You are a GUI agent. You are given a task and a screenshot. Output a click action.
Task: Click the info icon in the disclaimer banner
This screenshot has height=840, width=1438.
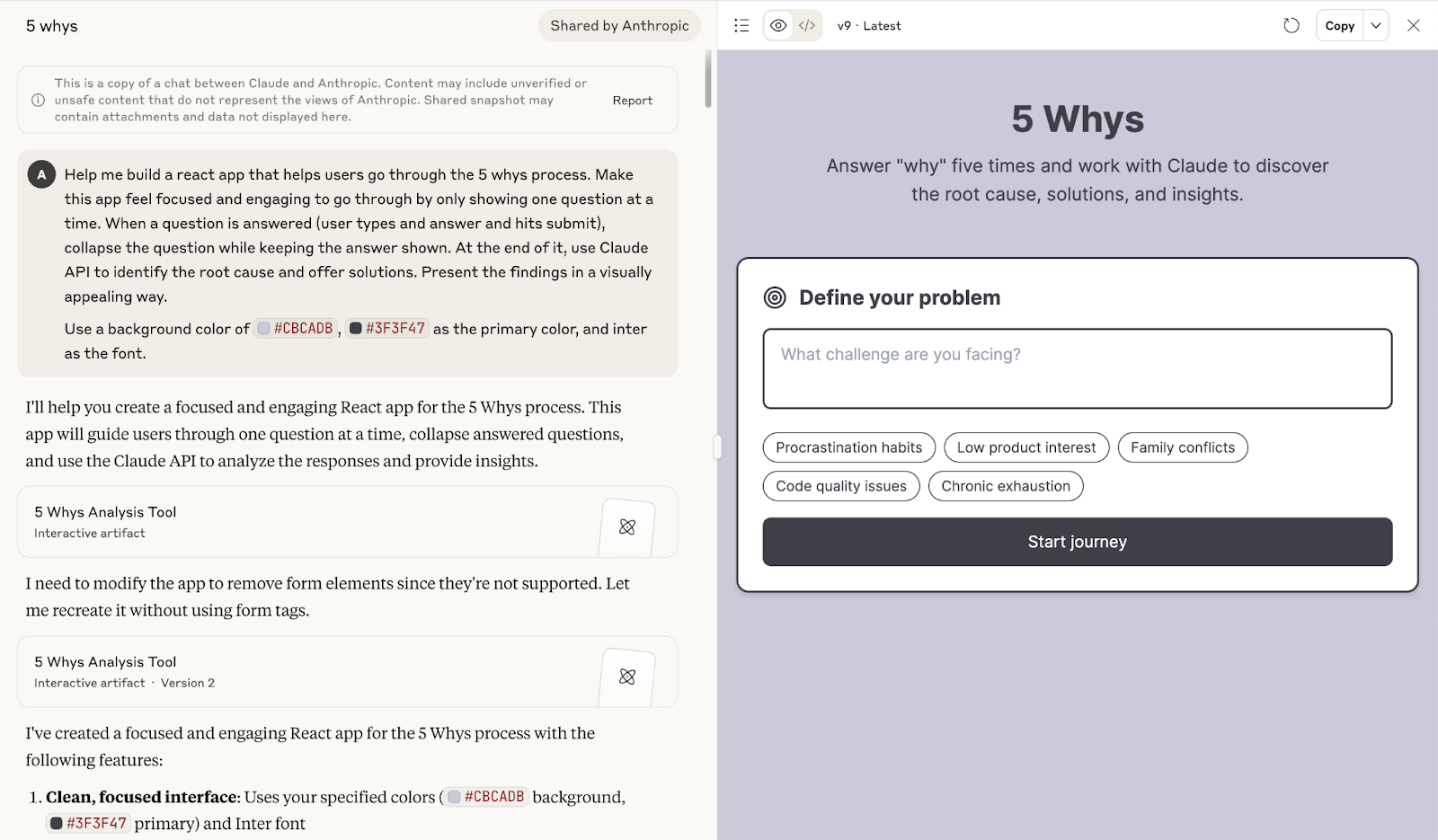click(x=37, y=100)
